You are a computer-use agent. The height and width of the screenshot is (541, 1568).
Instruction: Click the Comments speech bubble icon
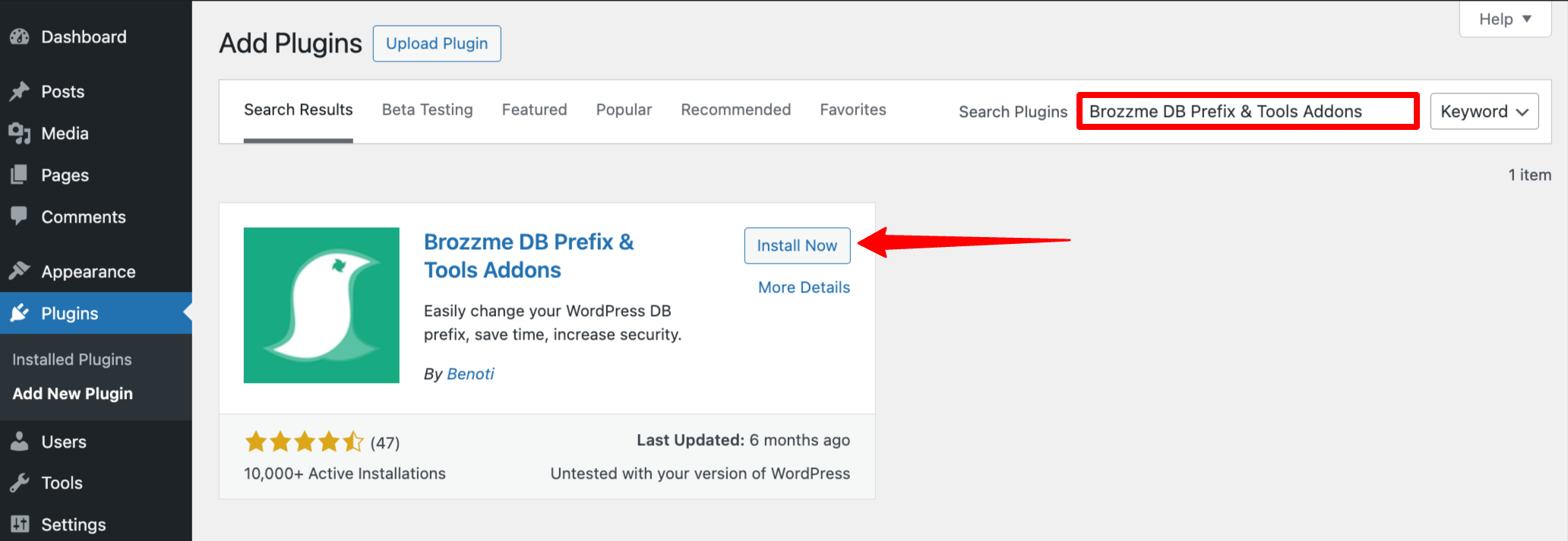[x=20, y=217]
